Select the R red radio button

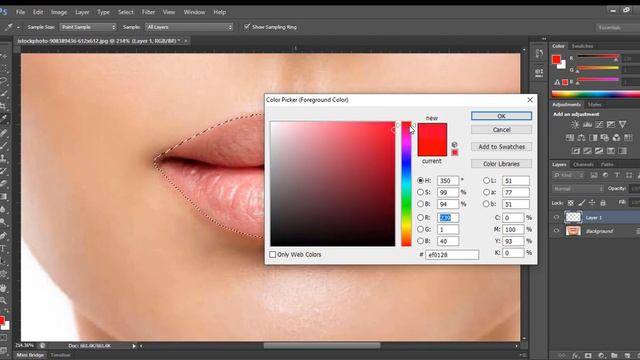coord(420,218)
